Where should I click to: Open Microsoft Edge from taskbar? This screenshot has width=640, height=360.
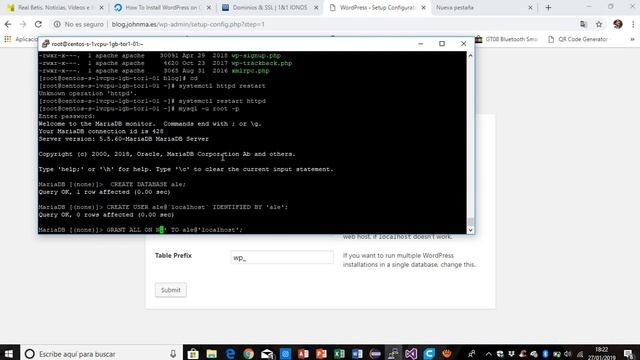[x=230, y=353]
